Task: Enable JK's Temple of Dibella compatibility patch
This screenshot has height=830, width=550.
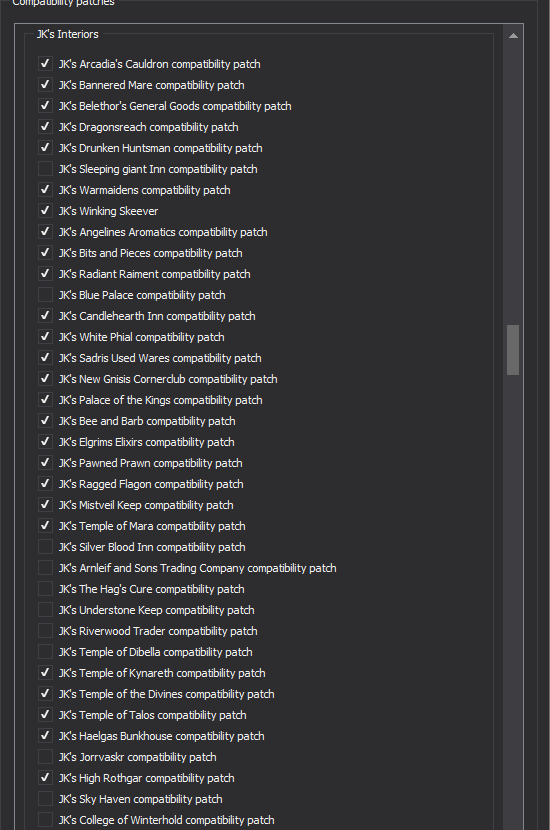Action: (x=46, y=652)
